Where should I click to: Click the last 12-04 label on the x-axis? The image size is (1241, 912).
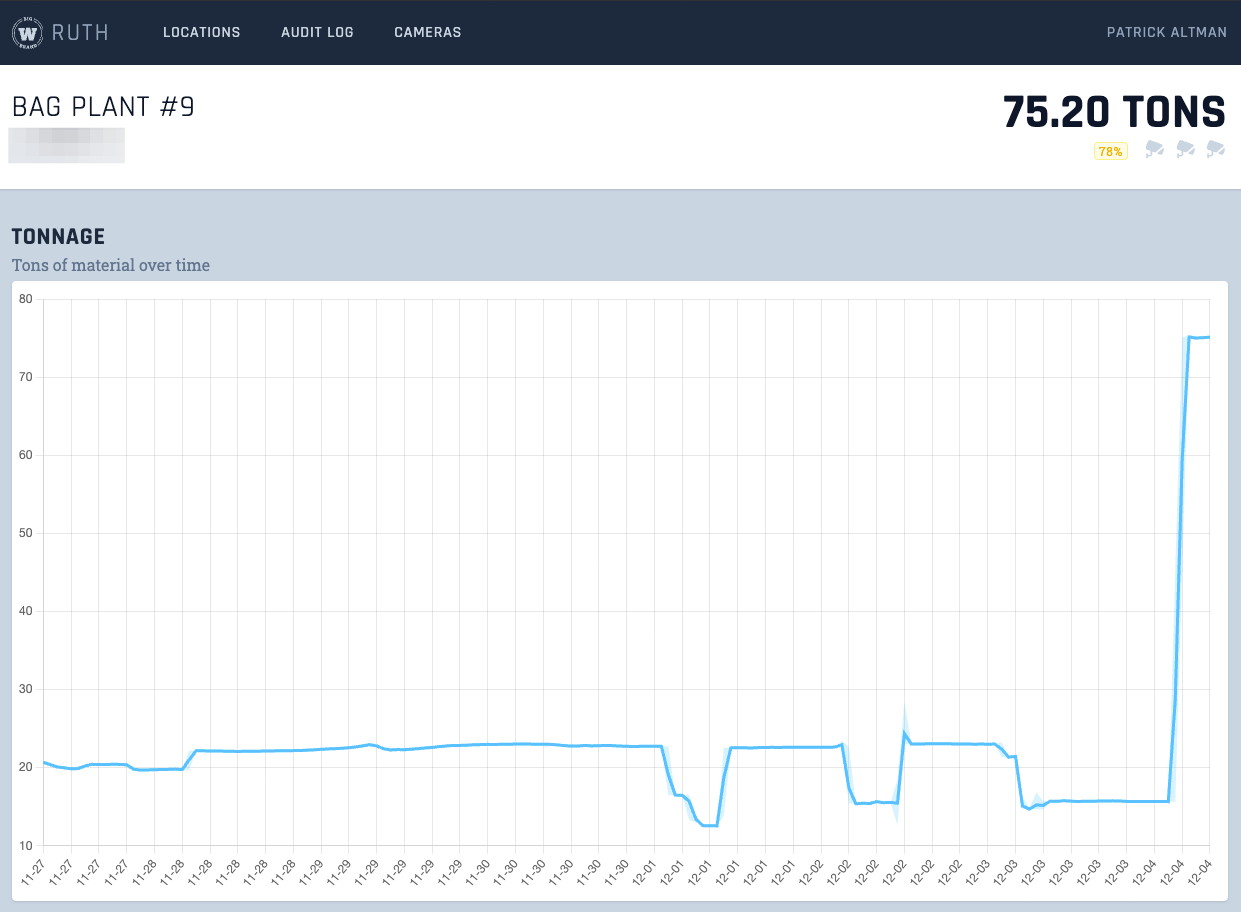1200,868
